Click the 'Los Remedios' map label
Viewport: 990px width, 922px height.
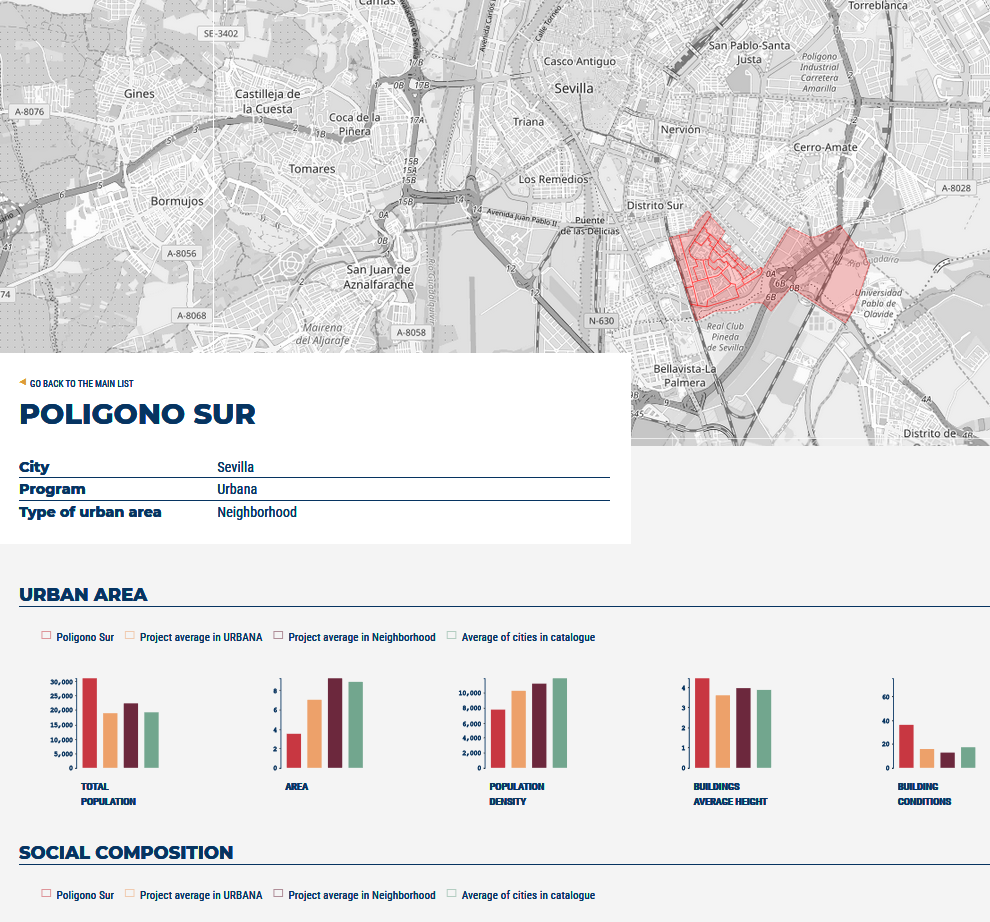tap(553, 179)
